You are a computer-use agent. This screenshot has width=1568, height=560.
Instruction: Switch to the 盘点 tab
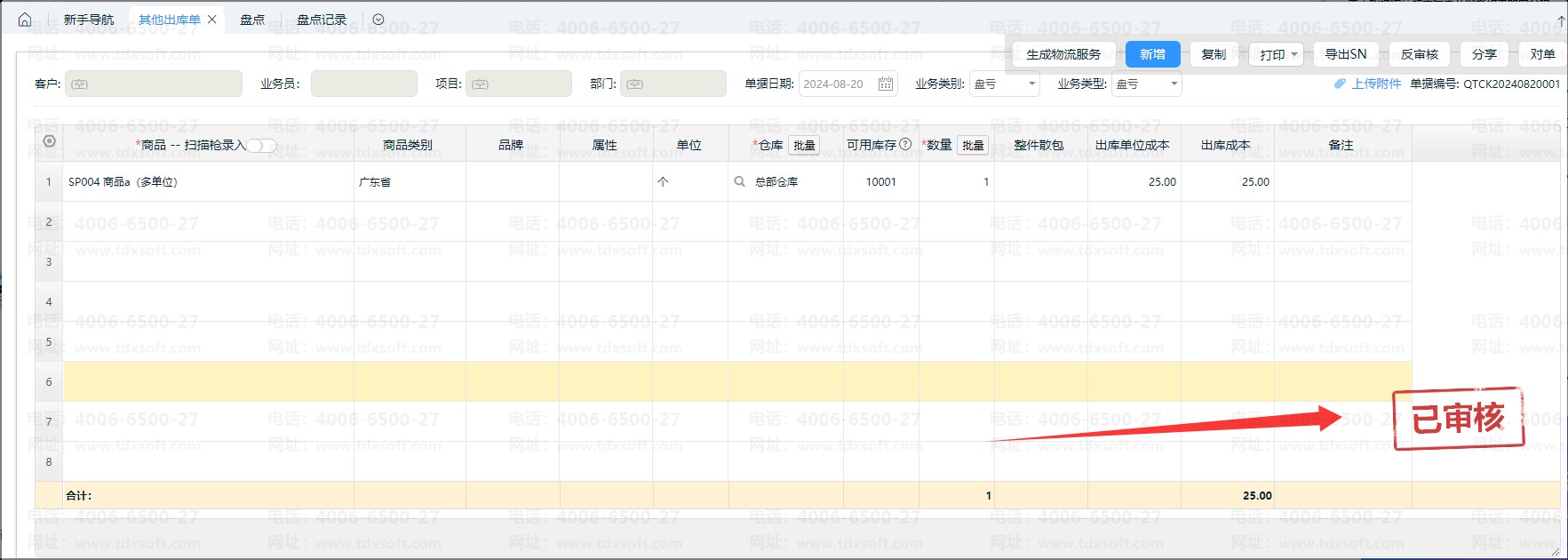point(252,20)
